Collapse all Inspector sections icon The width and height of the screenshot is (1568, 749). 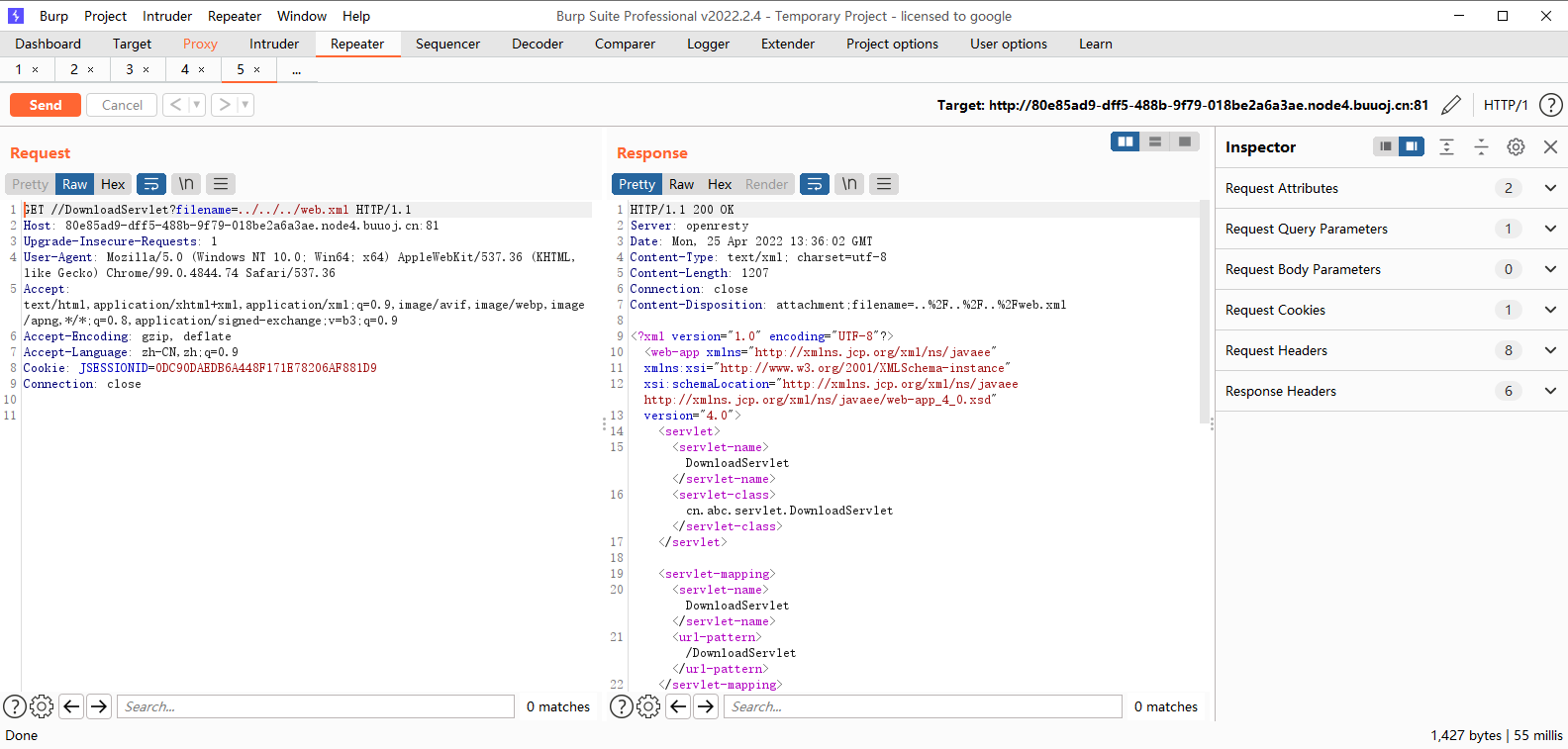1481,146
